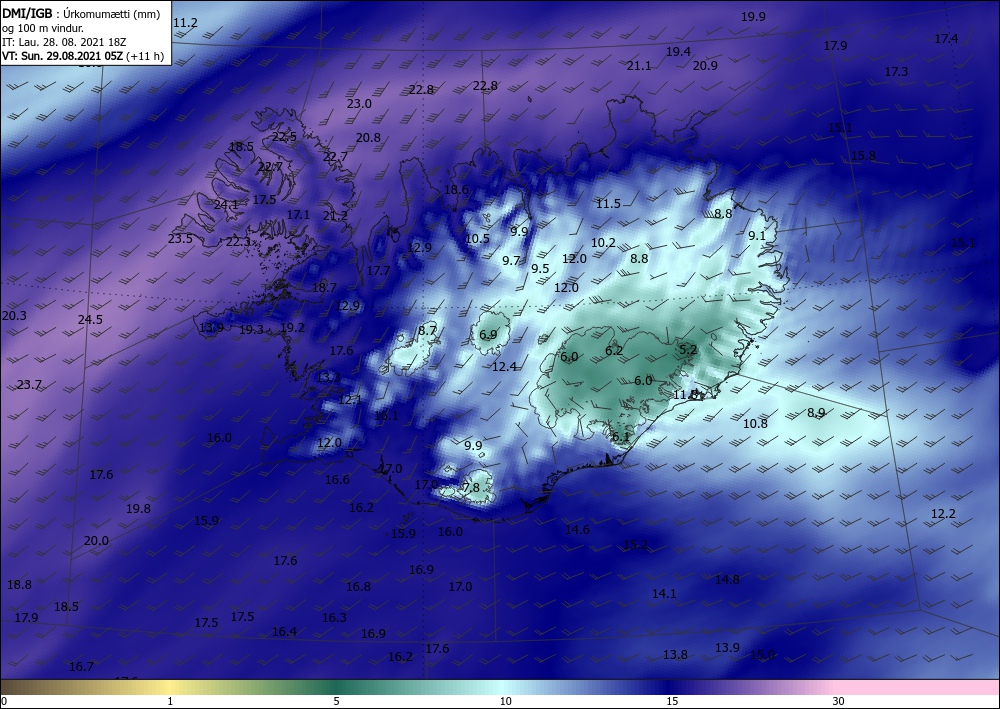Click the map value "9.1"
This screenshot has width=1000, height=709.
click(x=757, y=235)
